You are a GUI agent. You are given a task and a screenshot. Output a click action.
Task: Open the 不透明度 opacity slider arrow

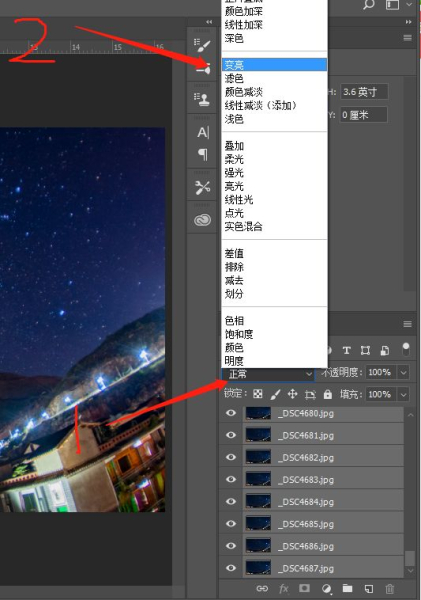(x=403, y=372)
